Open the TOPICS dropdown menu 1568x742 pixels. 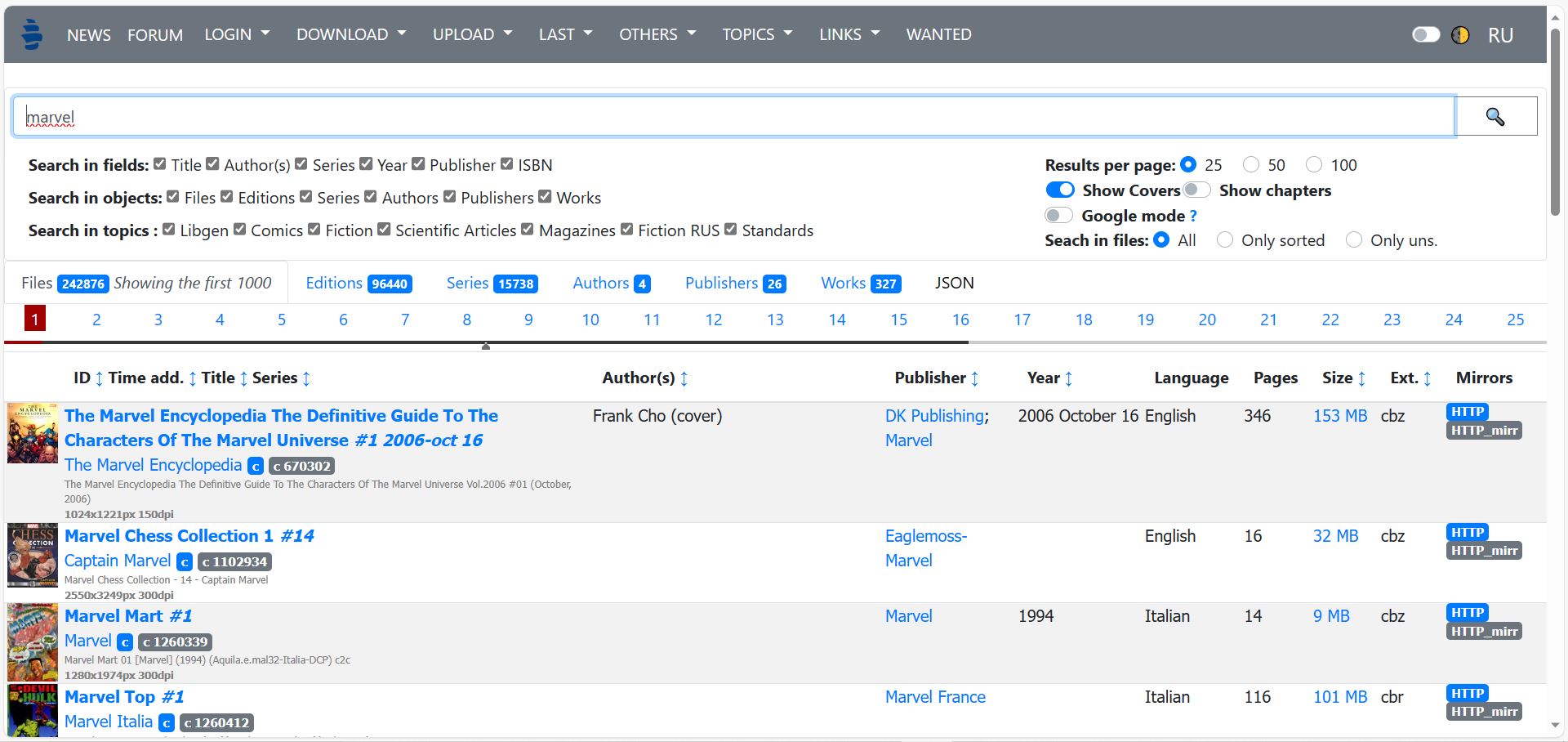(x=756, y=34)
